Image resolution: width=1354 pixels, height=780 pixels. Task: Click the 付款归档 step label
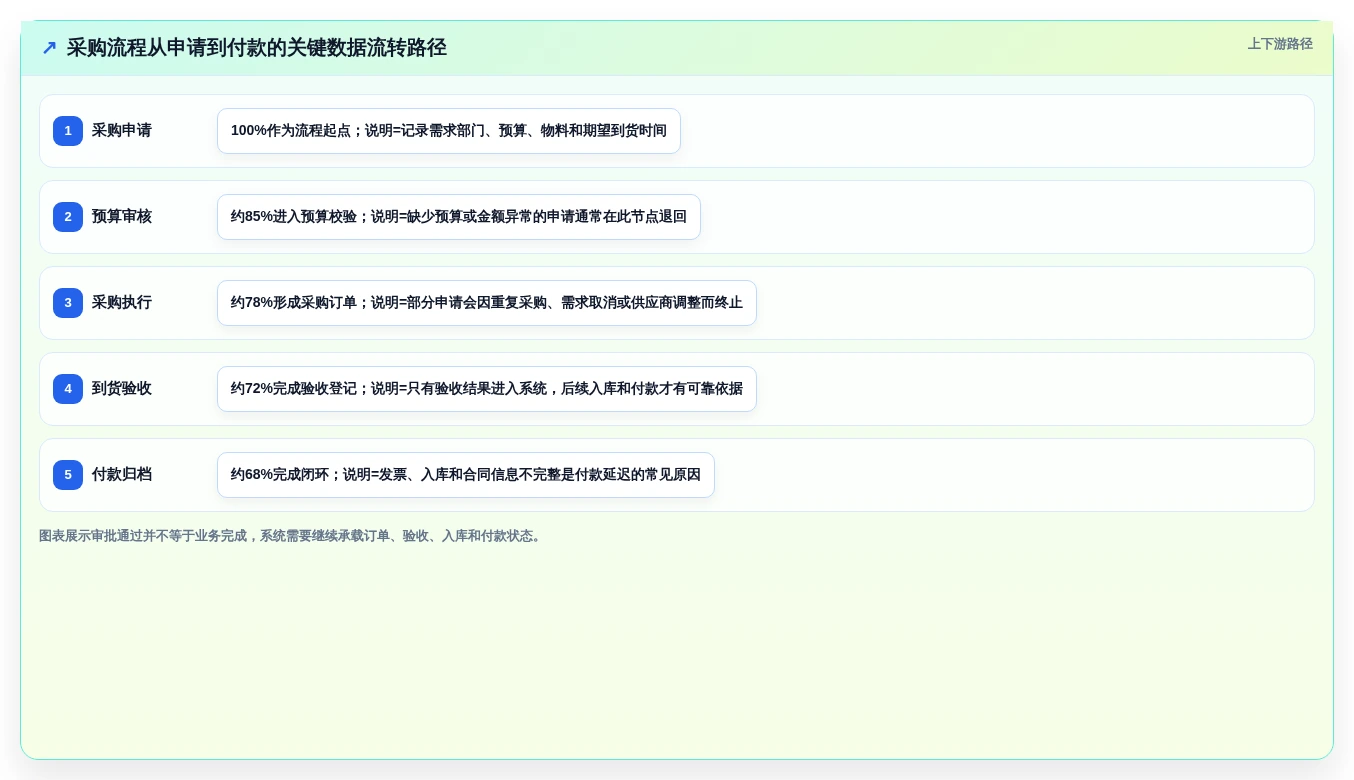122,475
